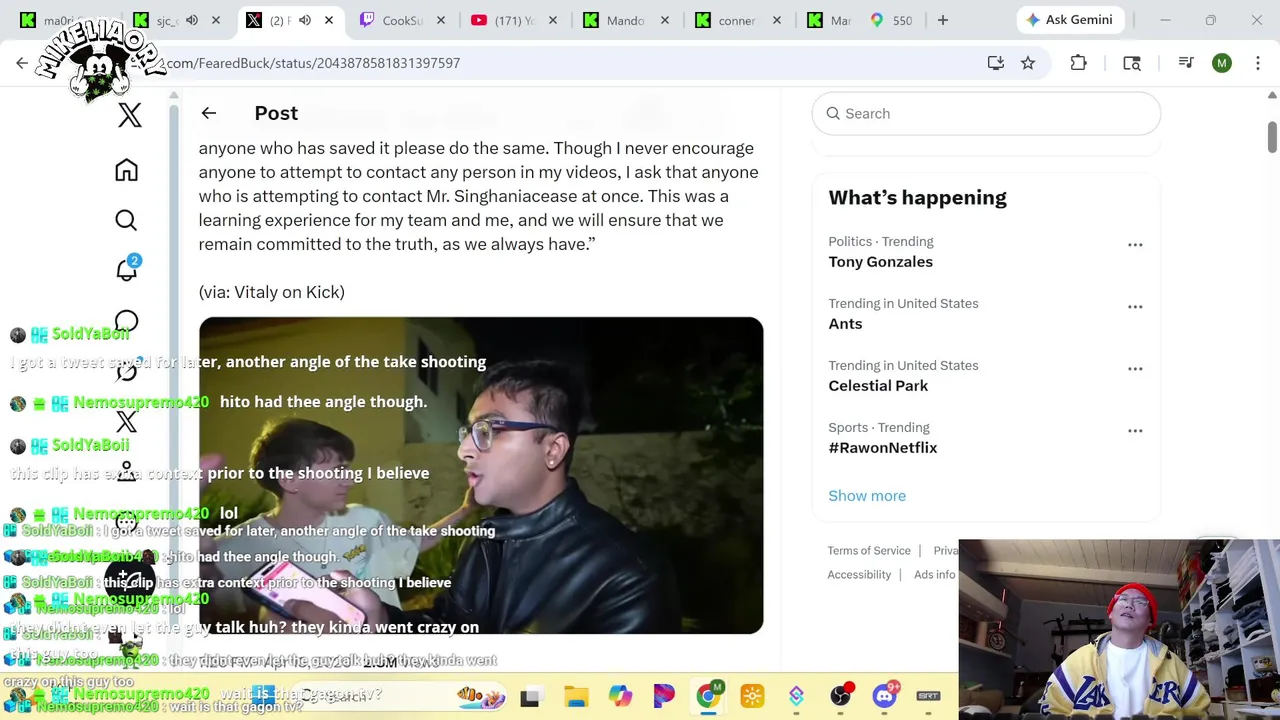Close the CookSu Twitch tab
Viewport: 1280px width, 720px height.
(x=440, y=20)
